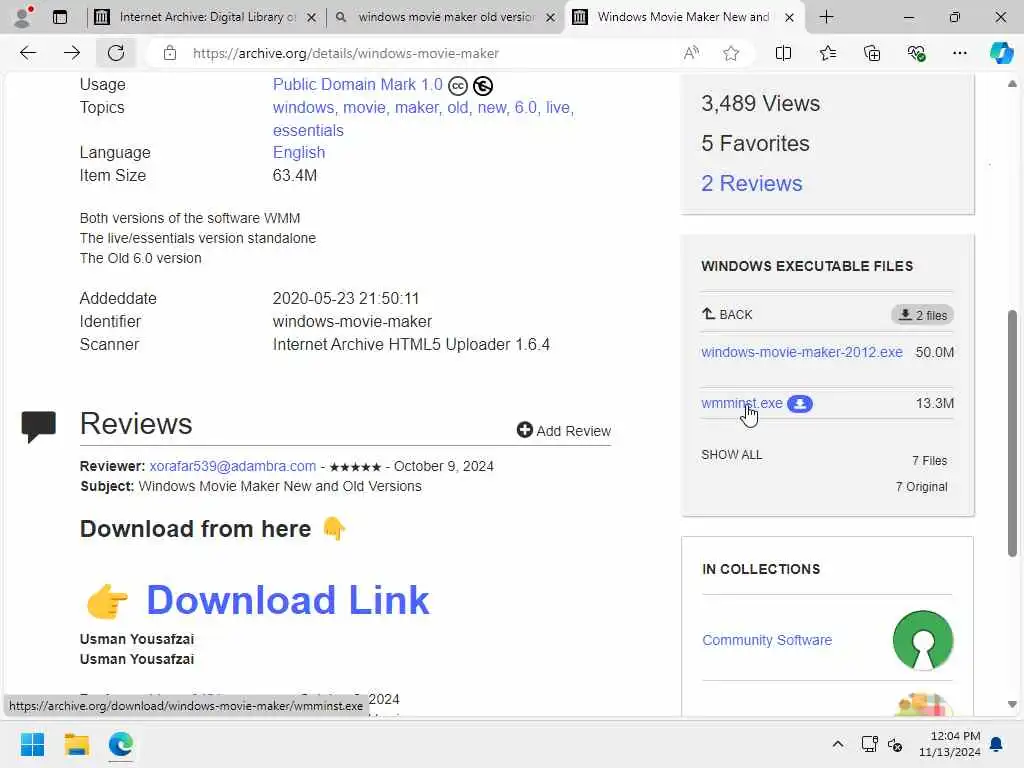Click the blue download icon beside wmminst.exe
1024x768 pixels.
[799, 404]
